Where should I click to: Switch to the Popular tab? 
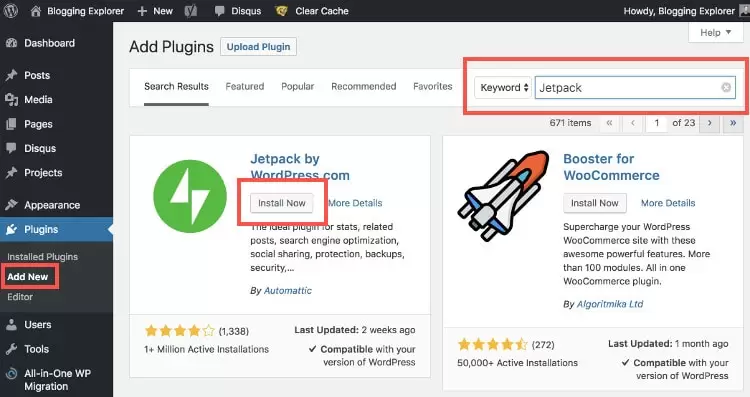298,87
